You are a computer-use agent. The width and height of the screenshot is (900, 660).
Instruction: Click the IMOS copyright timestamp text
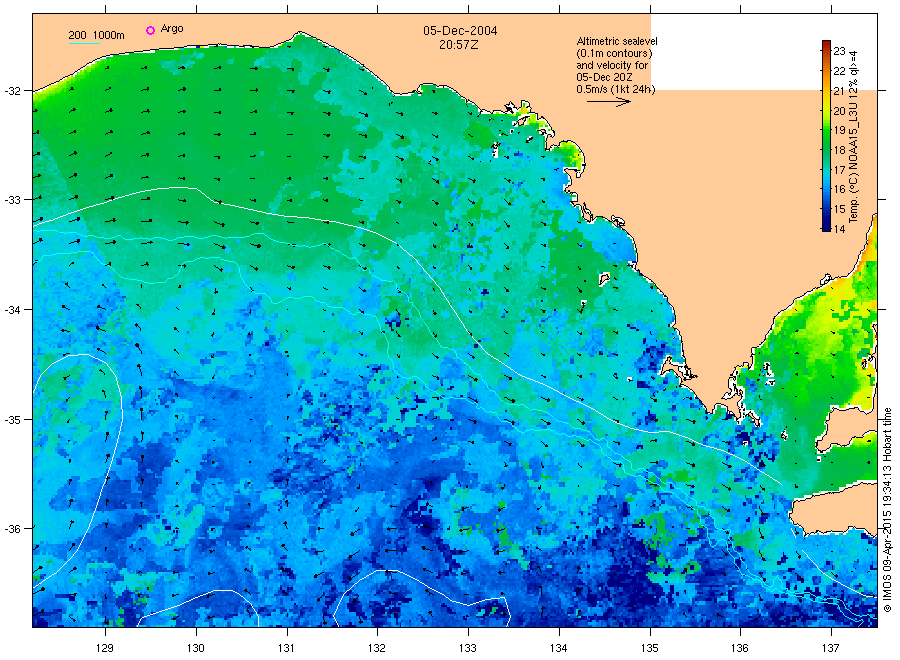point(887,510)
